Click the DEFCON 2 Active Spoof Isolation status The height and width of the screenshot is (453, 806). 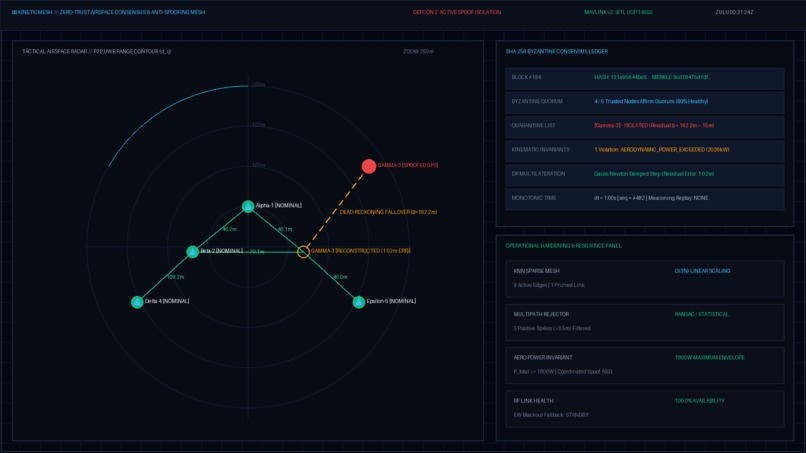point(456,12)
